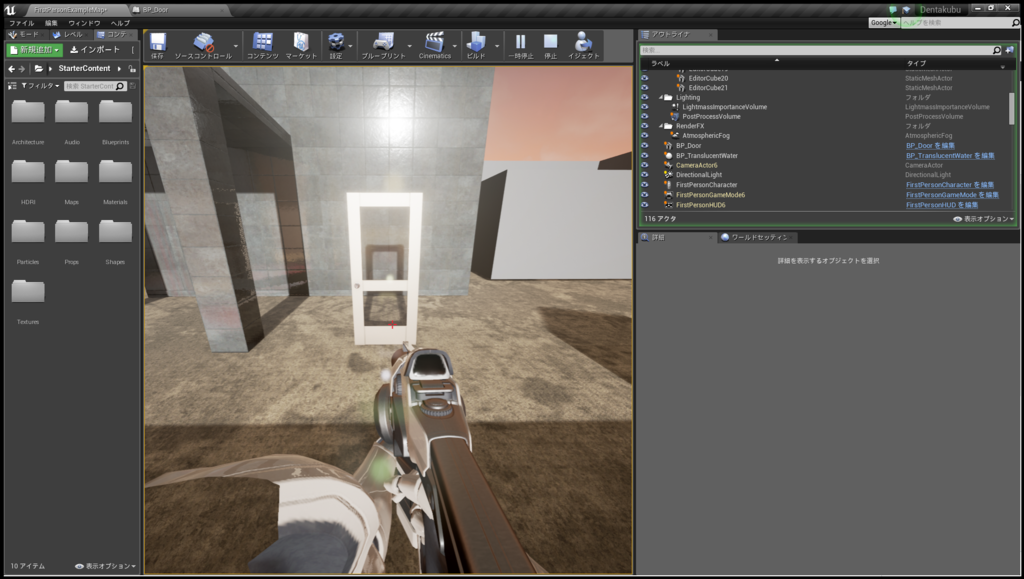The height and width of the screenshot is (579, 1024).
Task: Toggle the content browser lock icon
Action: [x=132, y=69]
